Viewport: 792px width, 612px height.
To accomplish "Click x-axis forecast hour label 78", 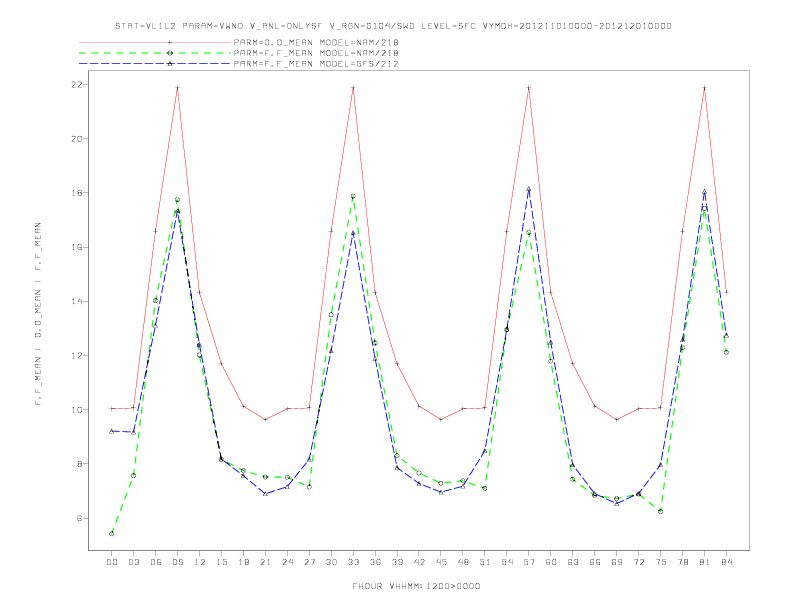I will pyautogui.click(x=682, y=562).
